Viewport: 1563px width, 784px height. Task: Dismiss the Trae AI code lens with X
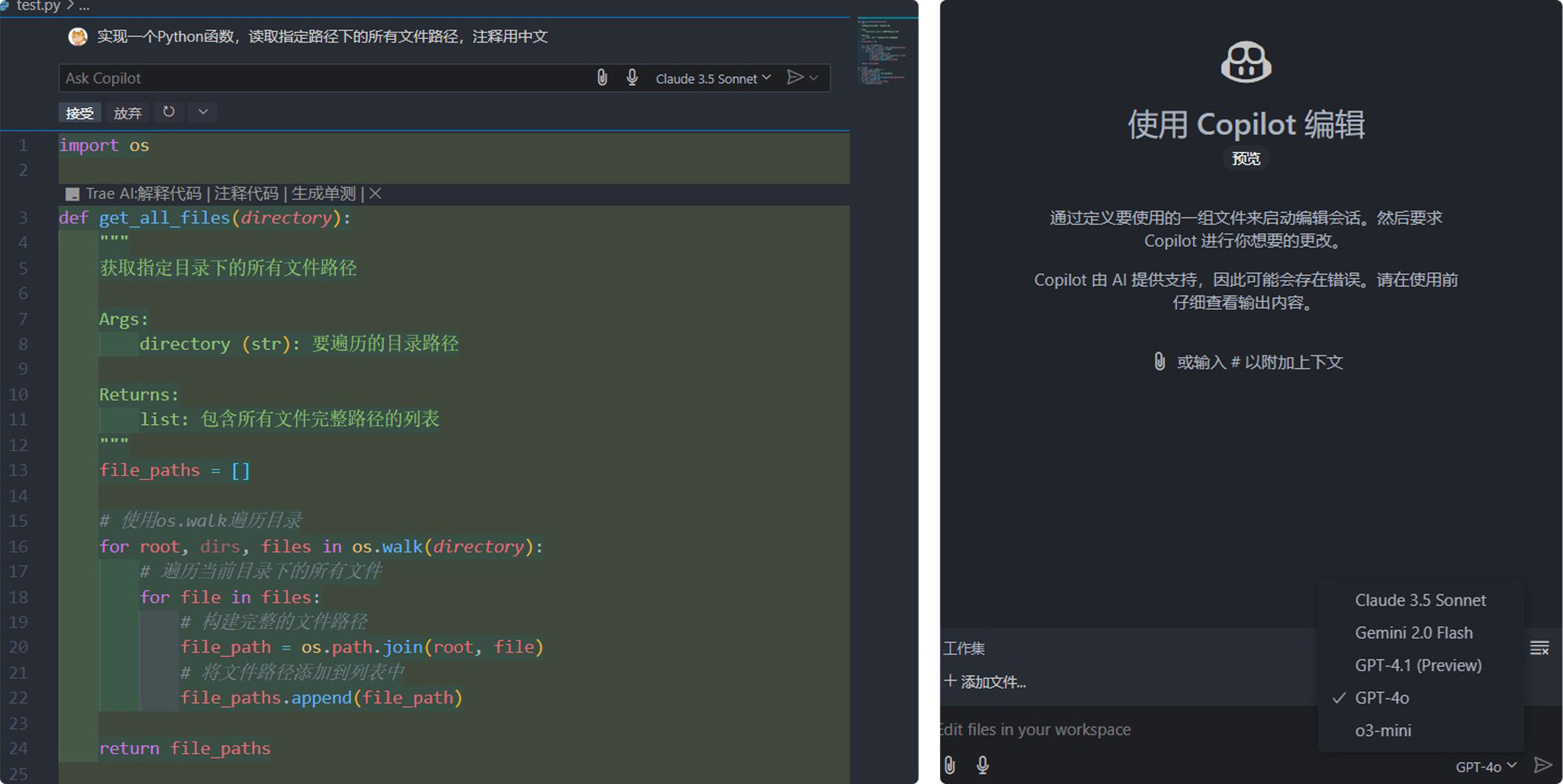click(x=375, y=194)
